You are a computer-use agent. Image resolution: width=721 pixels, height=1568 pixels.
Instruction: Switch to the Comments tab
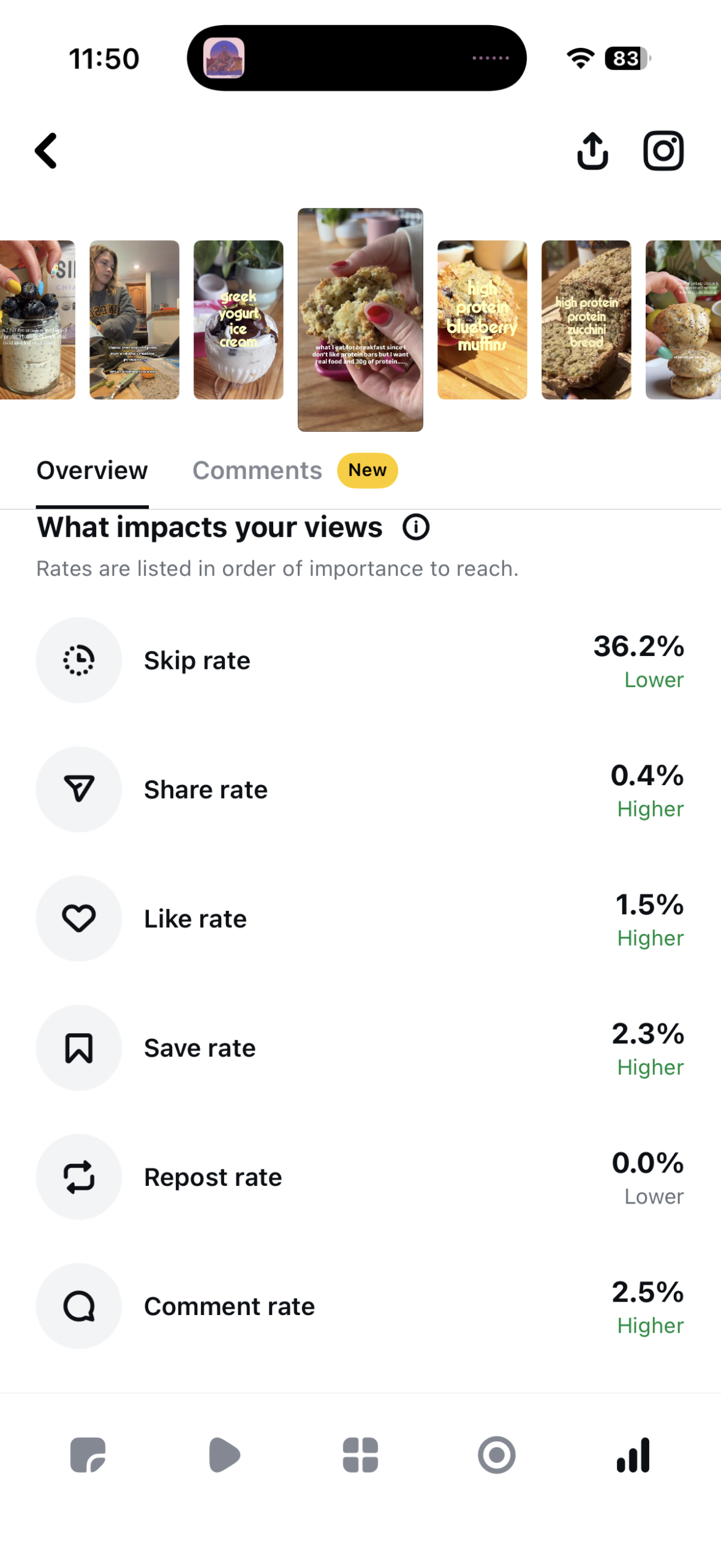point(257,470)
